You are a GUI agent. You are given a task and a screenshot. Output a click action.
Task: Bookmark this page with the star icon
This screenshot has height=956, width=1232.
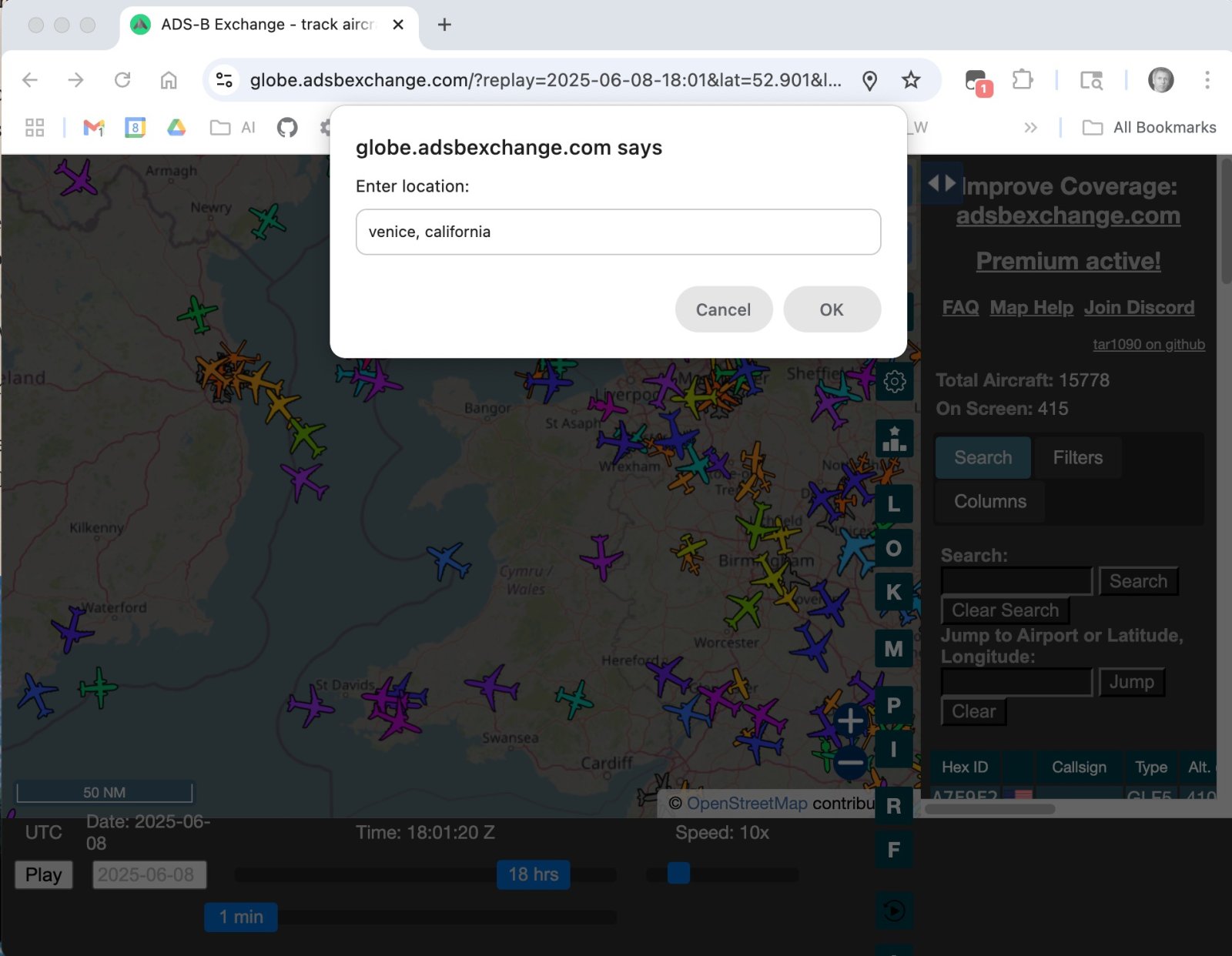point(911,80)
